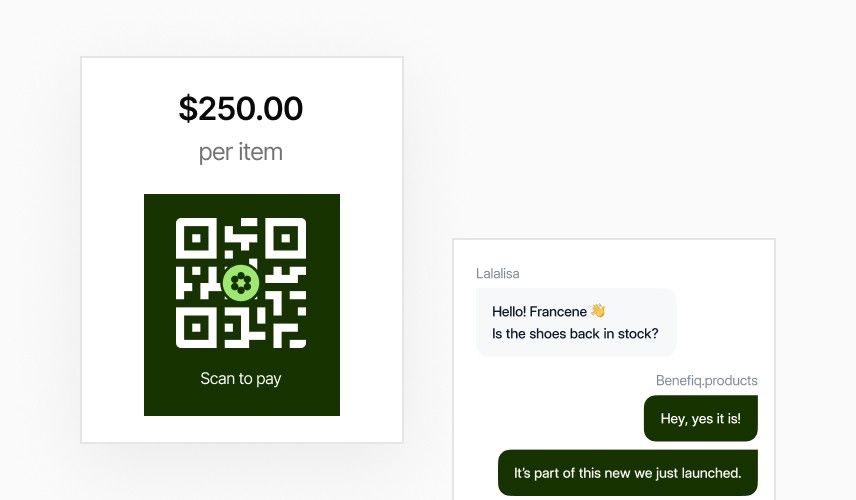Viewport: 856px width, 500px height.
Task: Click the QR code's top-left finder square
Action: tap(197, 240)
